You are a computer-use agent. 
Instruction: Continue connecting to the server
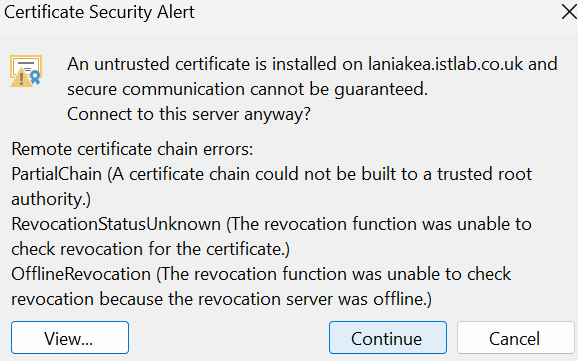388,338
